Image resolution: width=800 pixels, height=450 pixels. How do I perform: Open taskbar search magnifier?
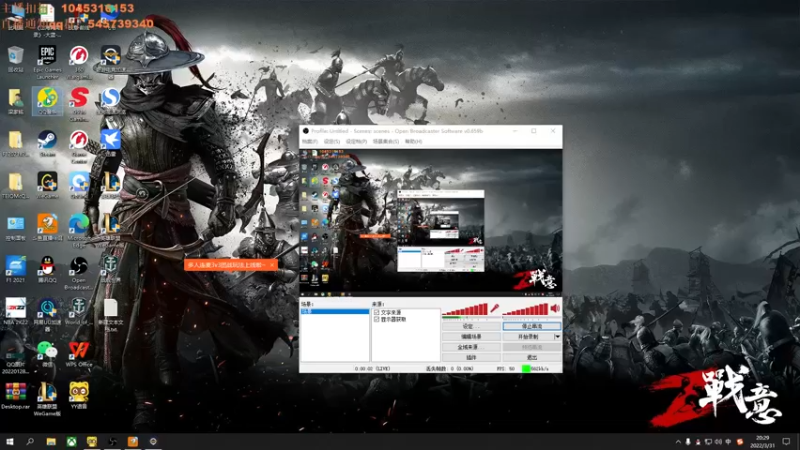30,441
